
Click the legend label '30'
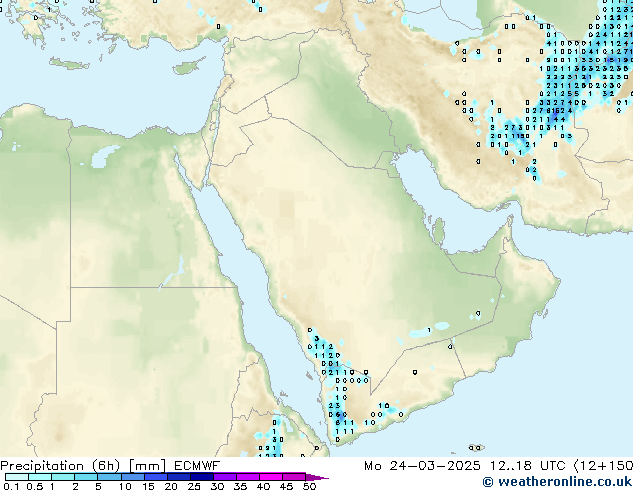[x=217, y=486]
